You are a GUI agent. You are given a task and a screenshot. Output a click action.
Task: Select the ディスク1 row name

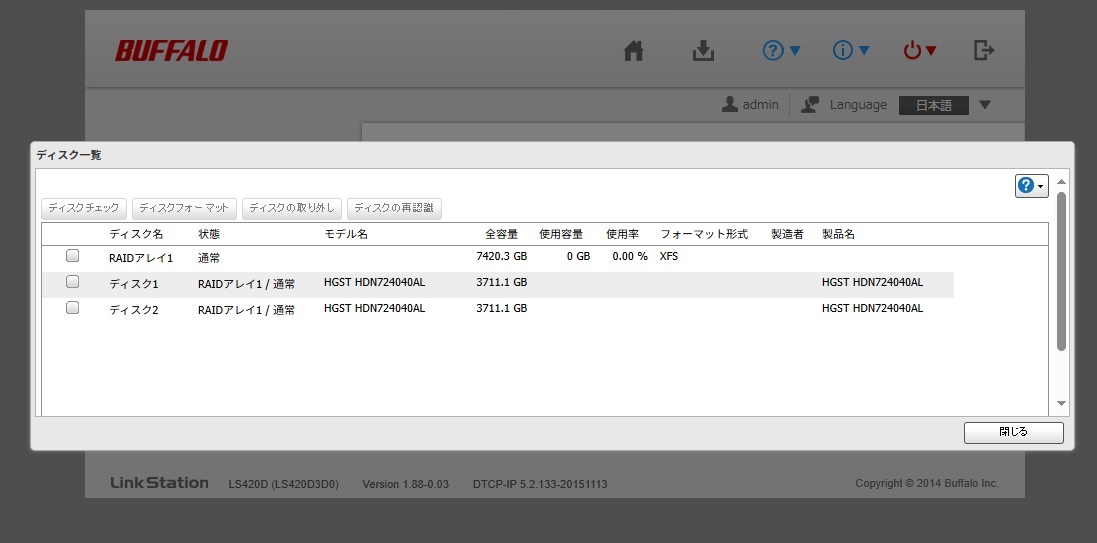(134, 284)
